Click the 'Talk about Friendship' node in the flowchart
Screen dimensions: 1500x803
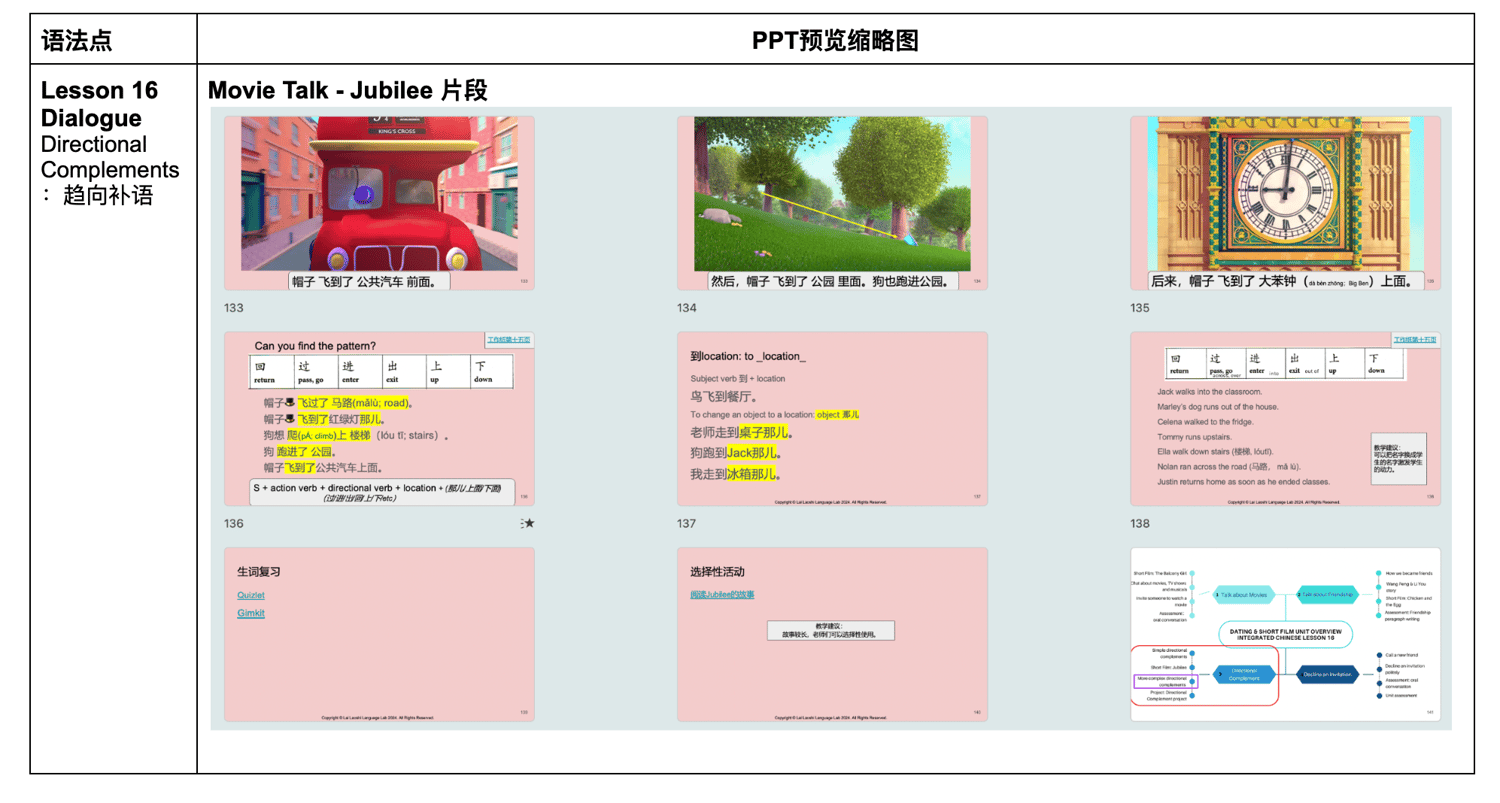pos(1327,594)
